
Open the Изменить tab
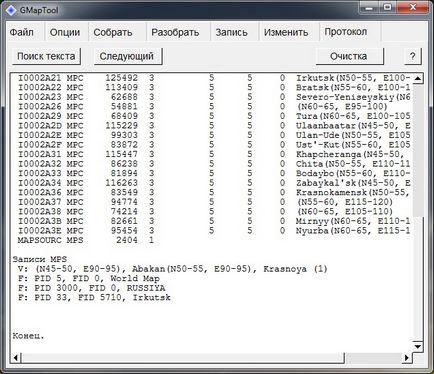click(x=286, y=32)
